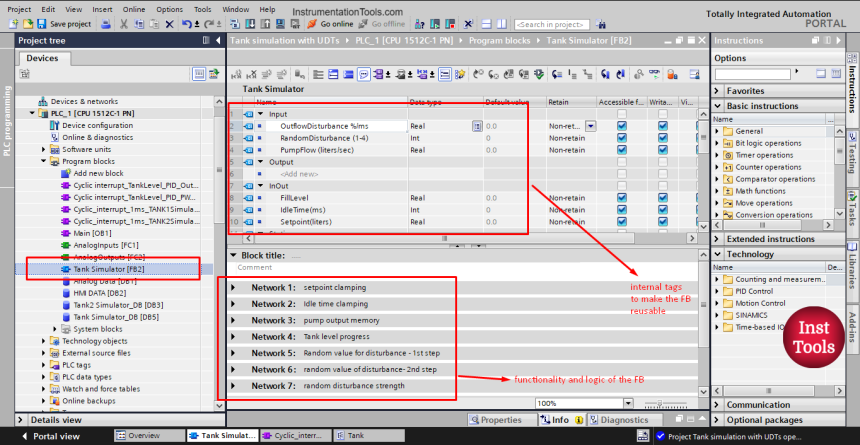The height and width of the screenshot is (445, 860).
Task: Click the New project icon
Action: pyautogui.click(x=13, y=24)
